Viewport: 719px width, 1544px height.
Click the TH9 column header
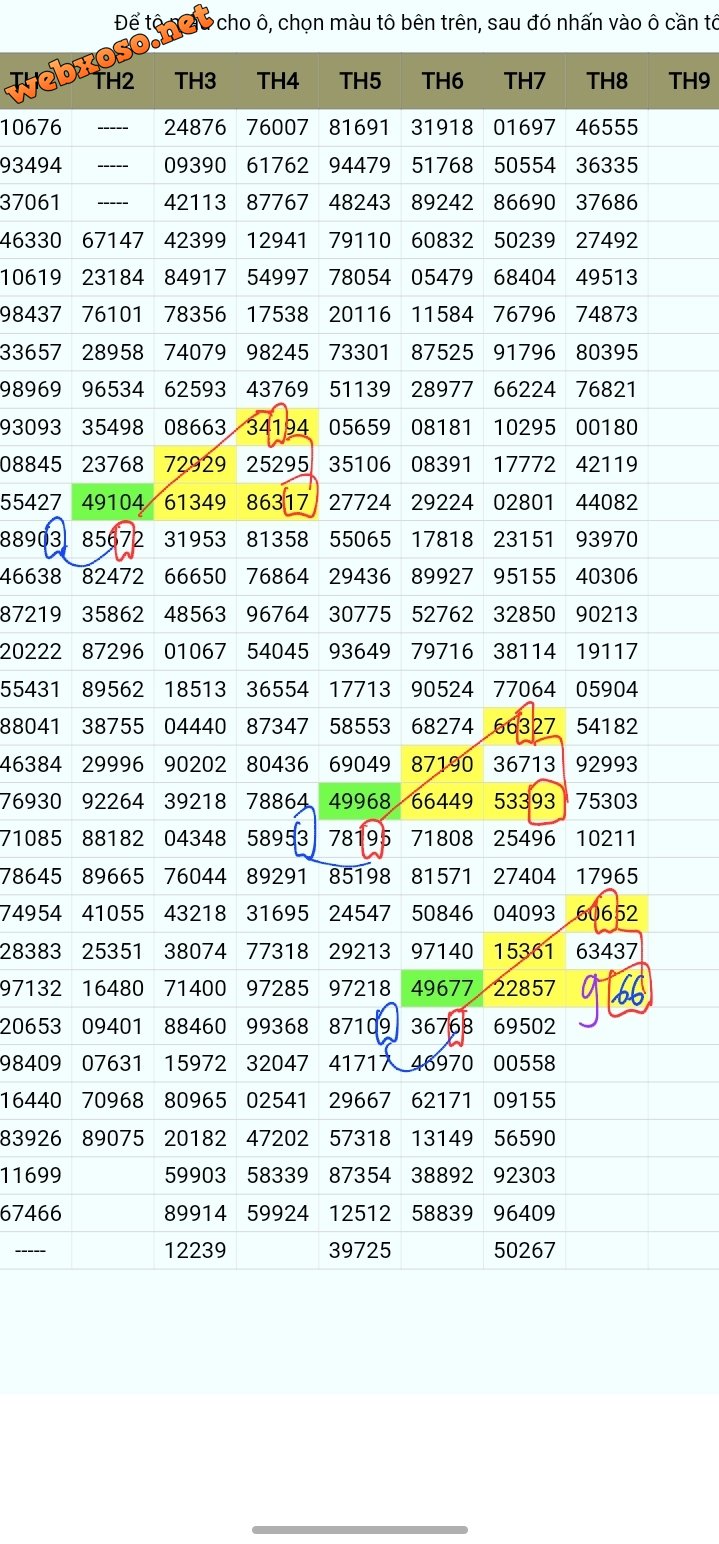coord(689,81)
